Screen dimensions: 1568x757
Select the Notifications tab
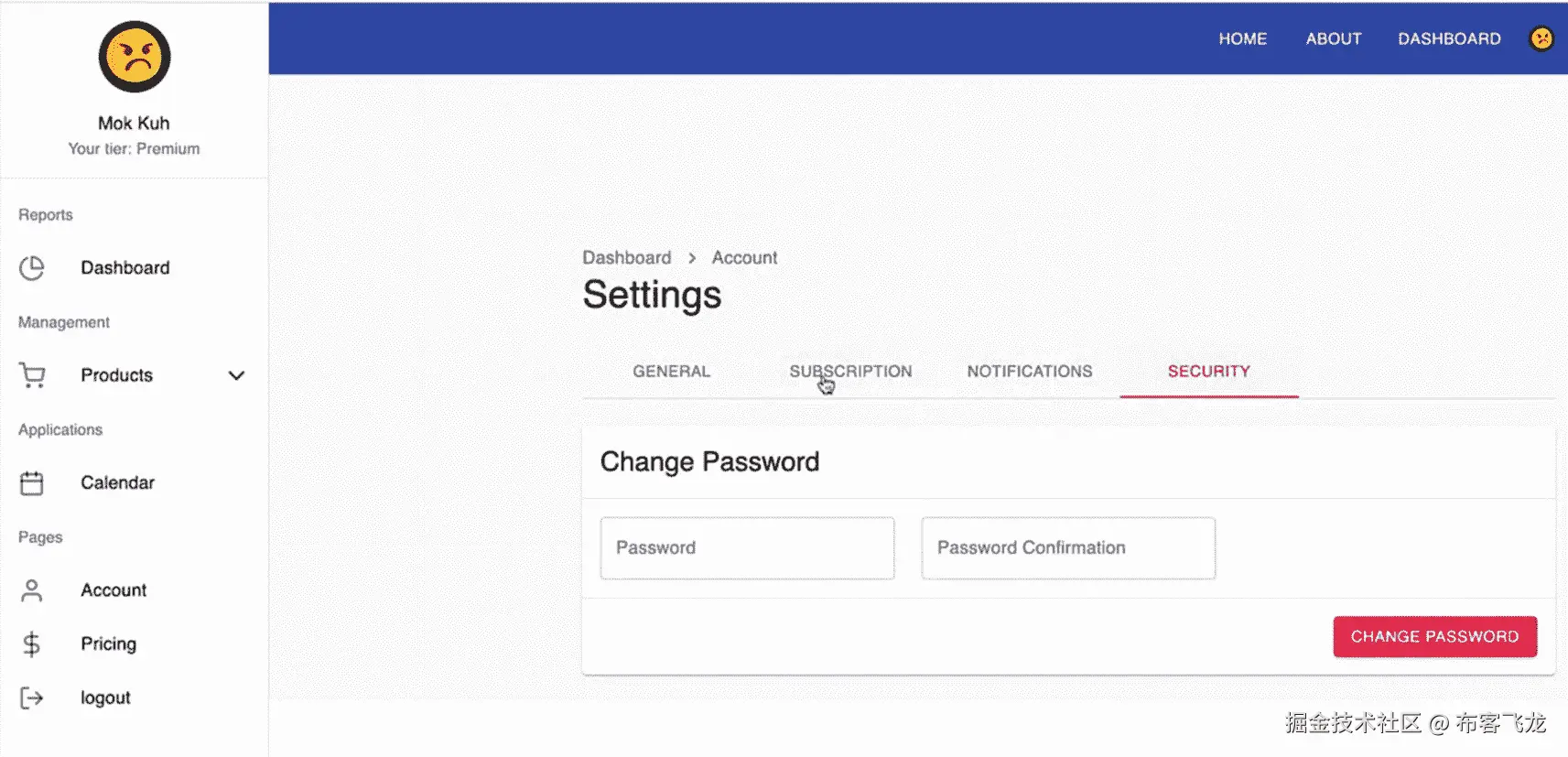[1029, 372]
